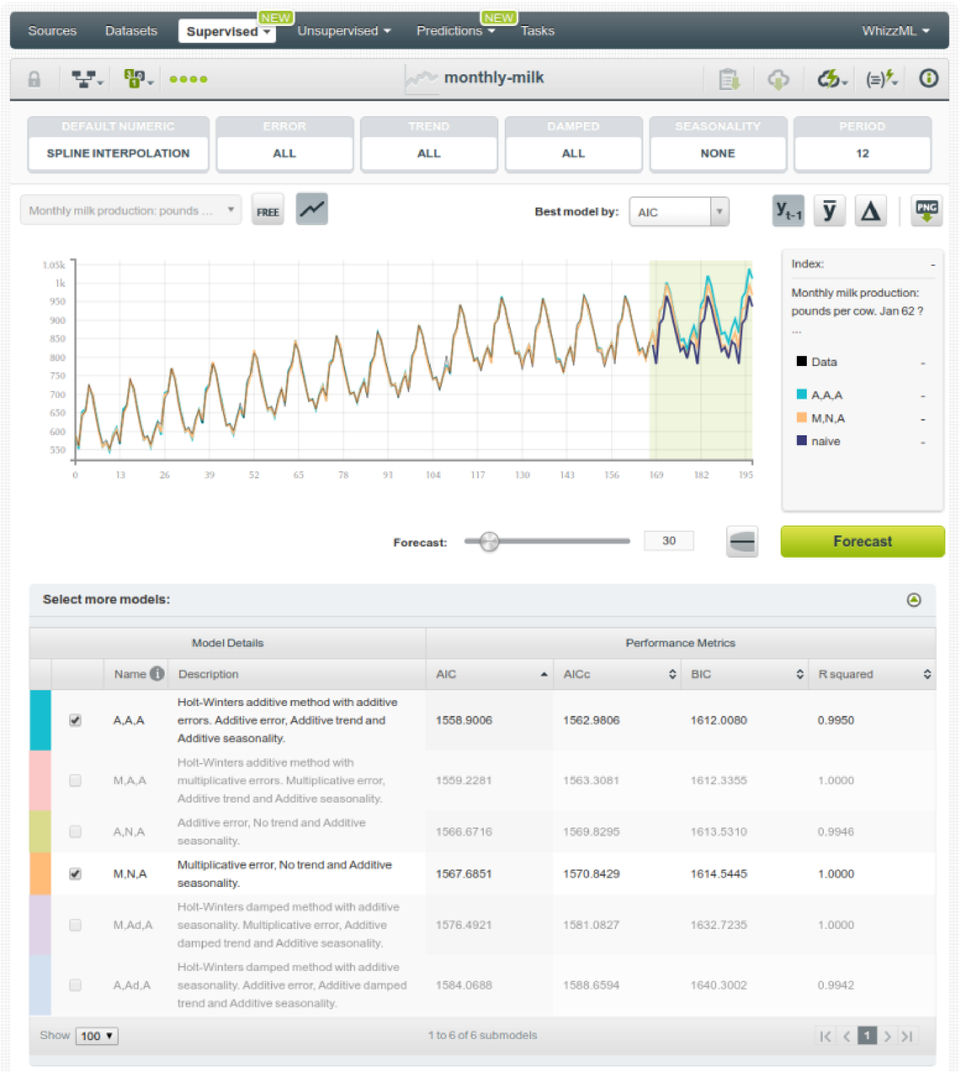Click the time series icon beside monthly-milk
Image resolution: width=960 pixels, height=1072 pixels.
[x=421, y=79]
